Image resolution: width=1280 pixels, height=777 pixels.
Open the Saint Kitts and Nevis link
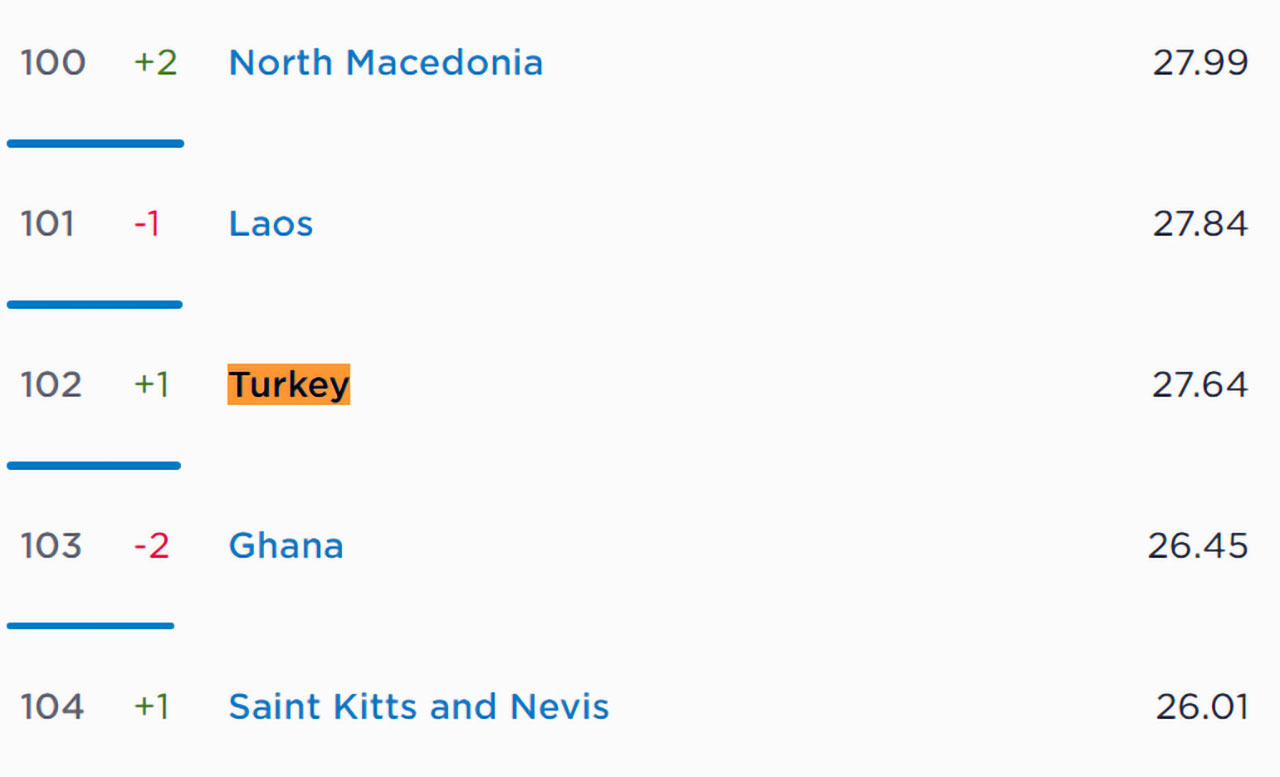pyautogui.click(x=418, y=707)
